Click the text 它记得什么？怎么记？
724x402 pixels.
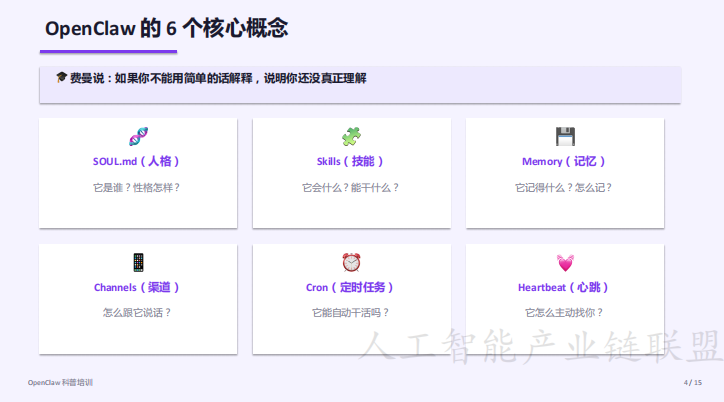[565, 187]
